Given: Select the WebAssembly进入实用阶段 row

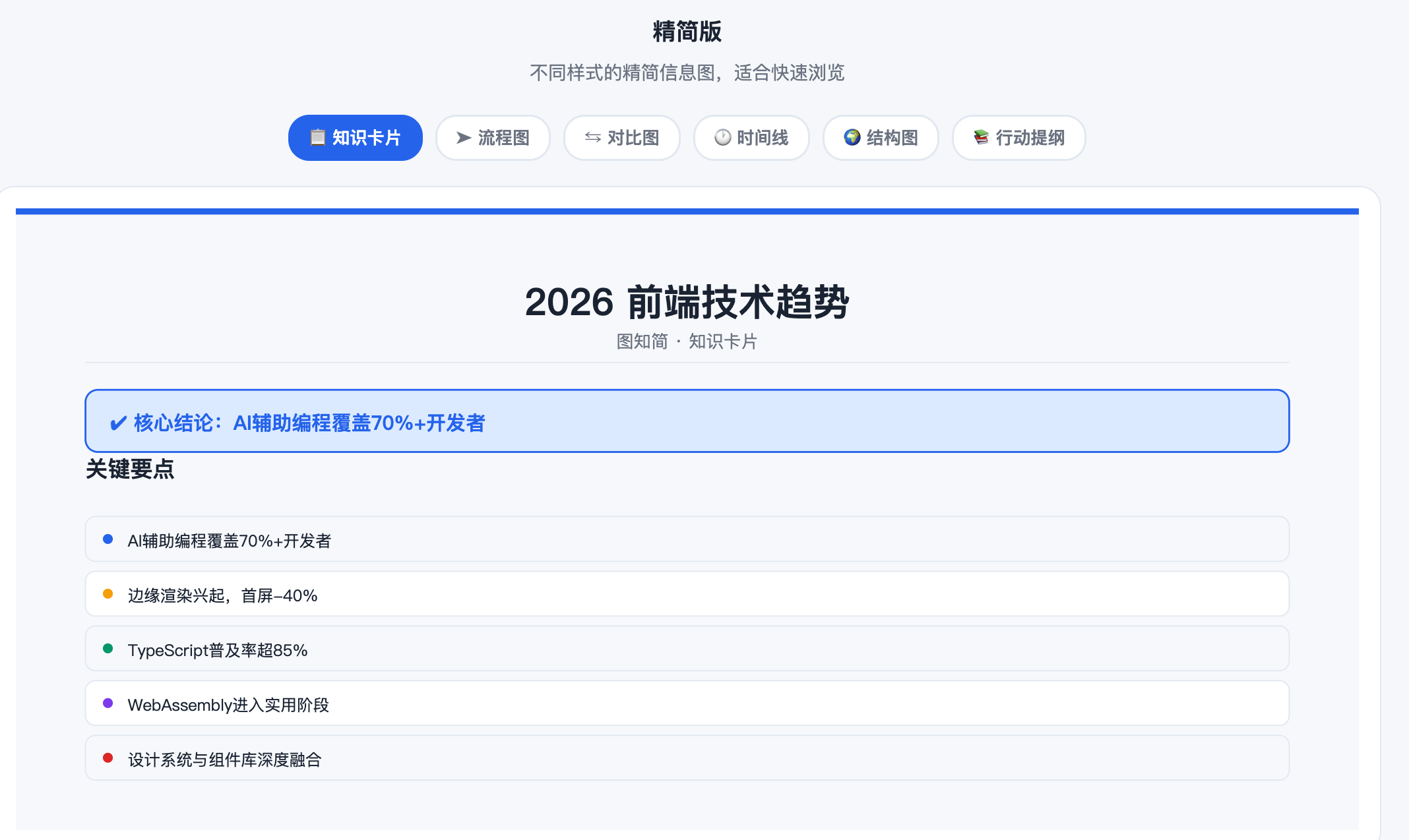Looking at the screenshot, I should [x=687, y=704].
